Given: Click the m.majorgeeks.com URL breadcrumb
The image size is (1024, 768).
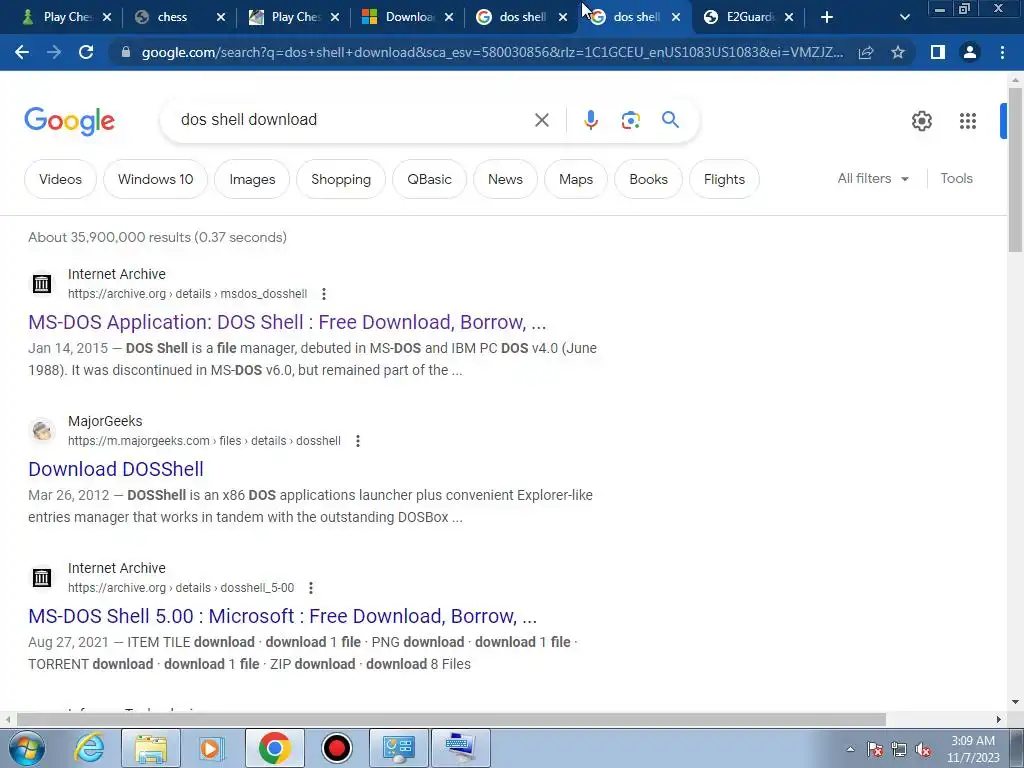Looking at the screenshot, I should (x=204, y=441).
